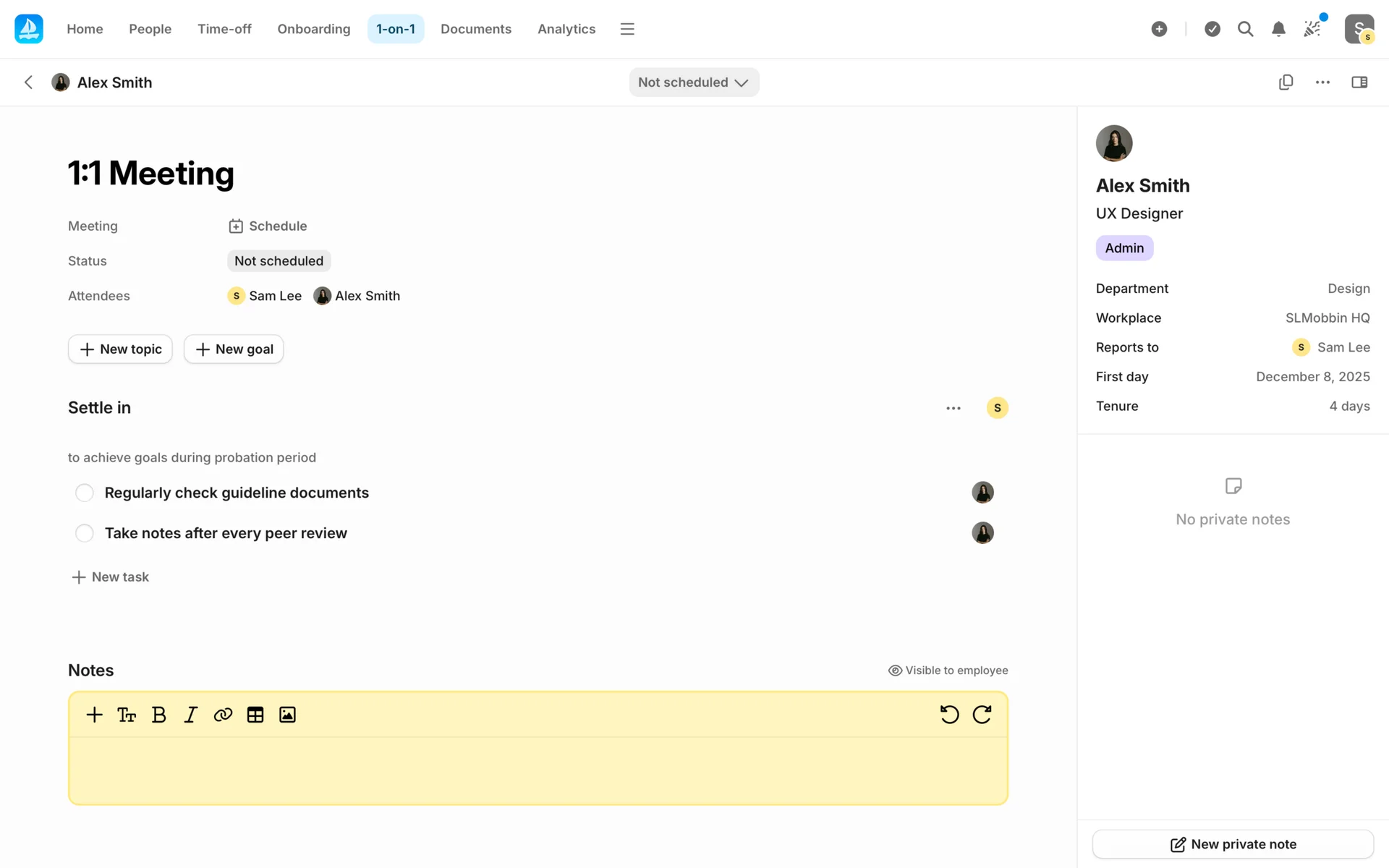Image resolution: width=1389 pixels, height=868 pixels.
Task: Check off Regularly check guideline documents task
Action: click(x=85, y=493)
